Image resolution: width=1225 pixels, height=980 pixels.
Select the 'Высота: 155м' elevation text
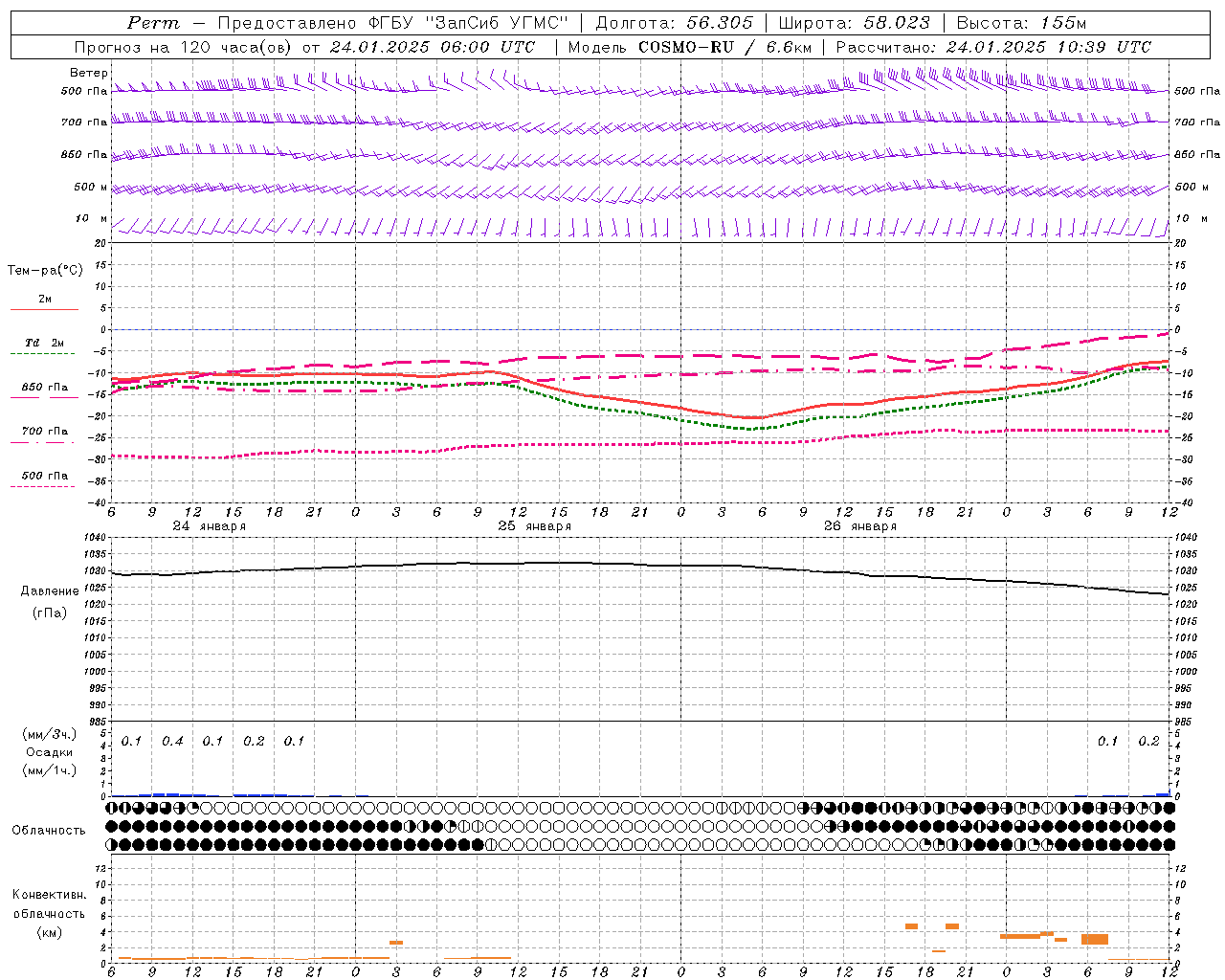coord(1021,23)
